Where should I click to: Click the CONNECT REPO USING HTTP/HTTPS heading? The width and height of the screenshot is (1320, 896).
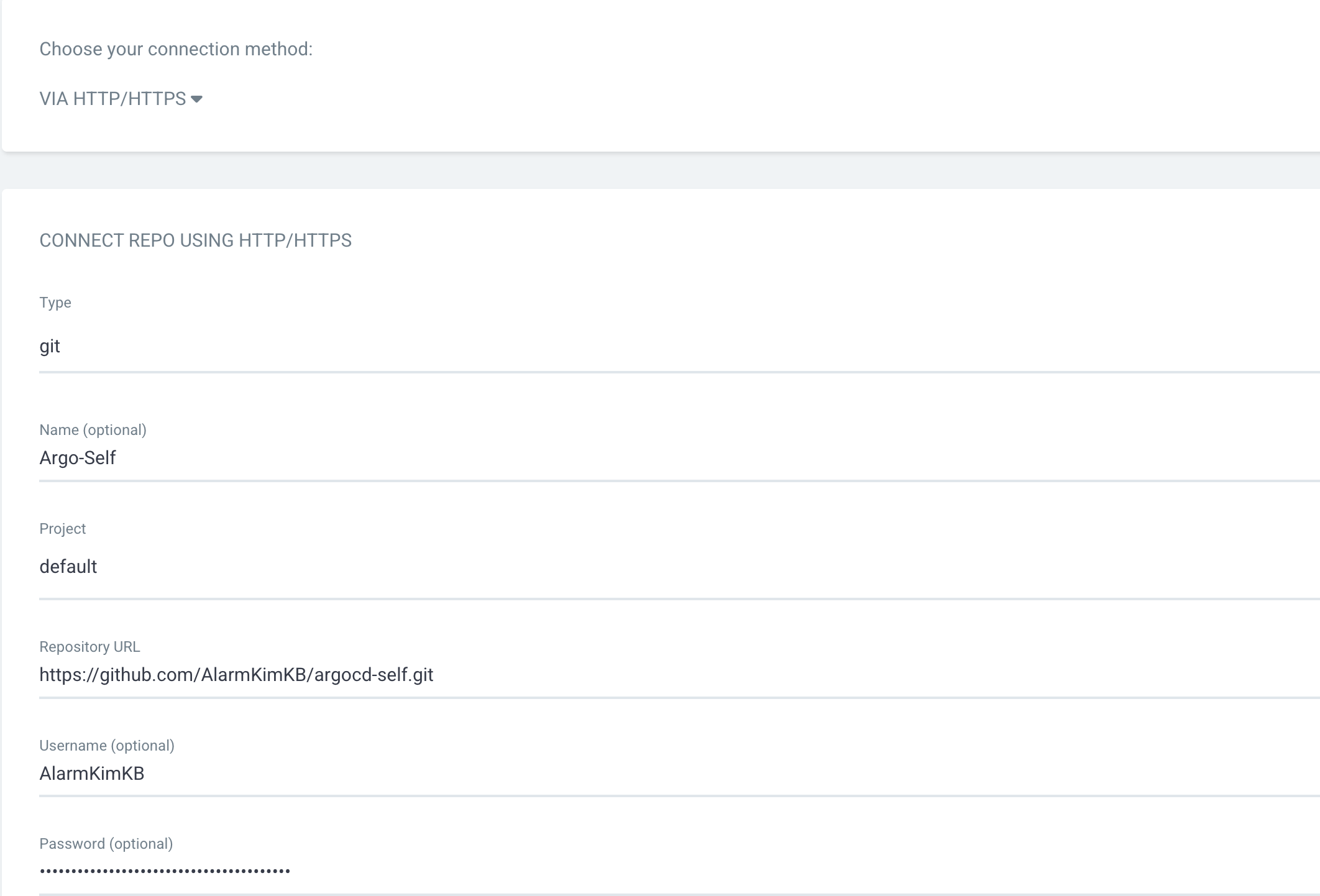click(195, 240)
